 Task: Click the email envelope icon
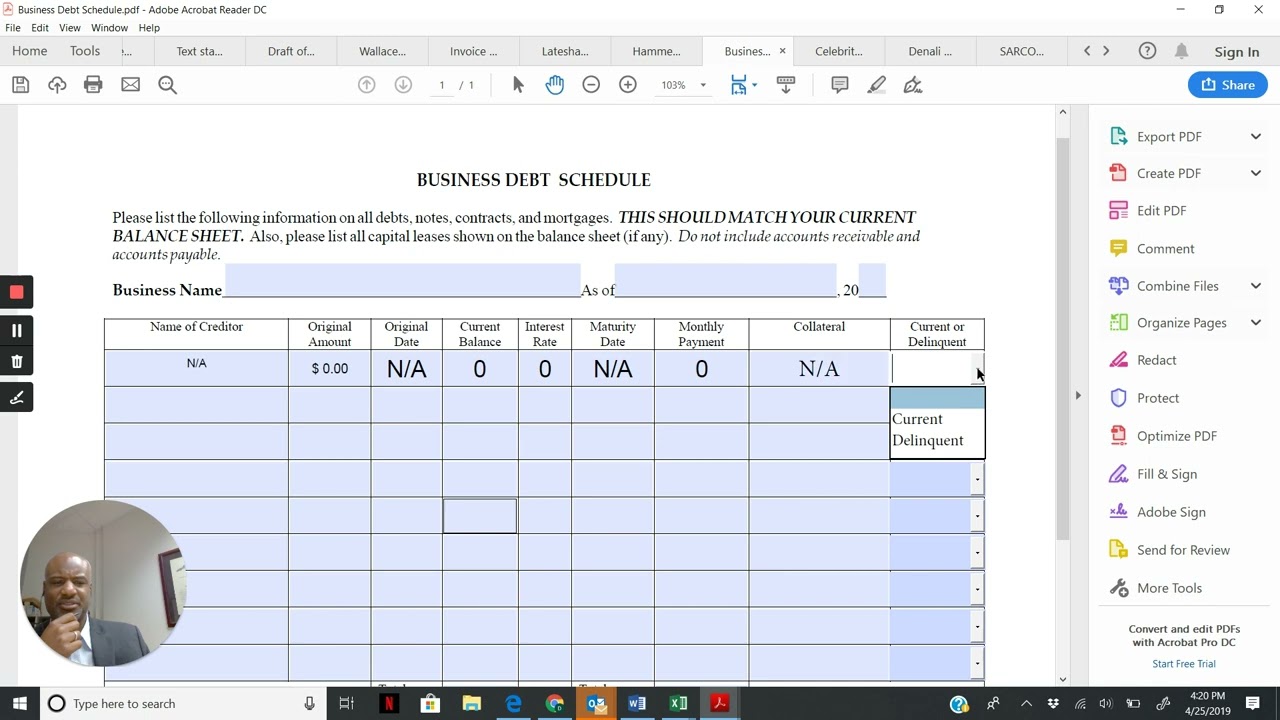coord(130,85)
